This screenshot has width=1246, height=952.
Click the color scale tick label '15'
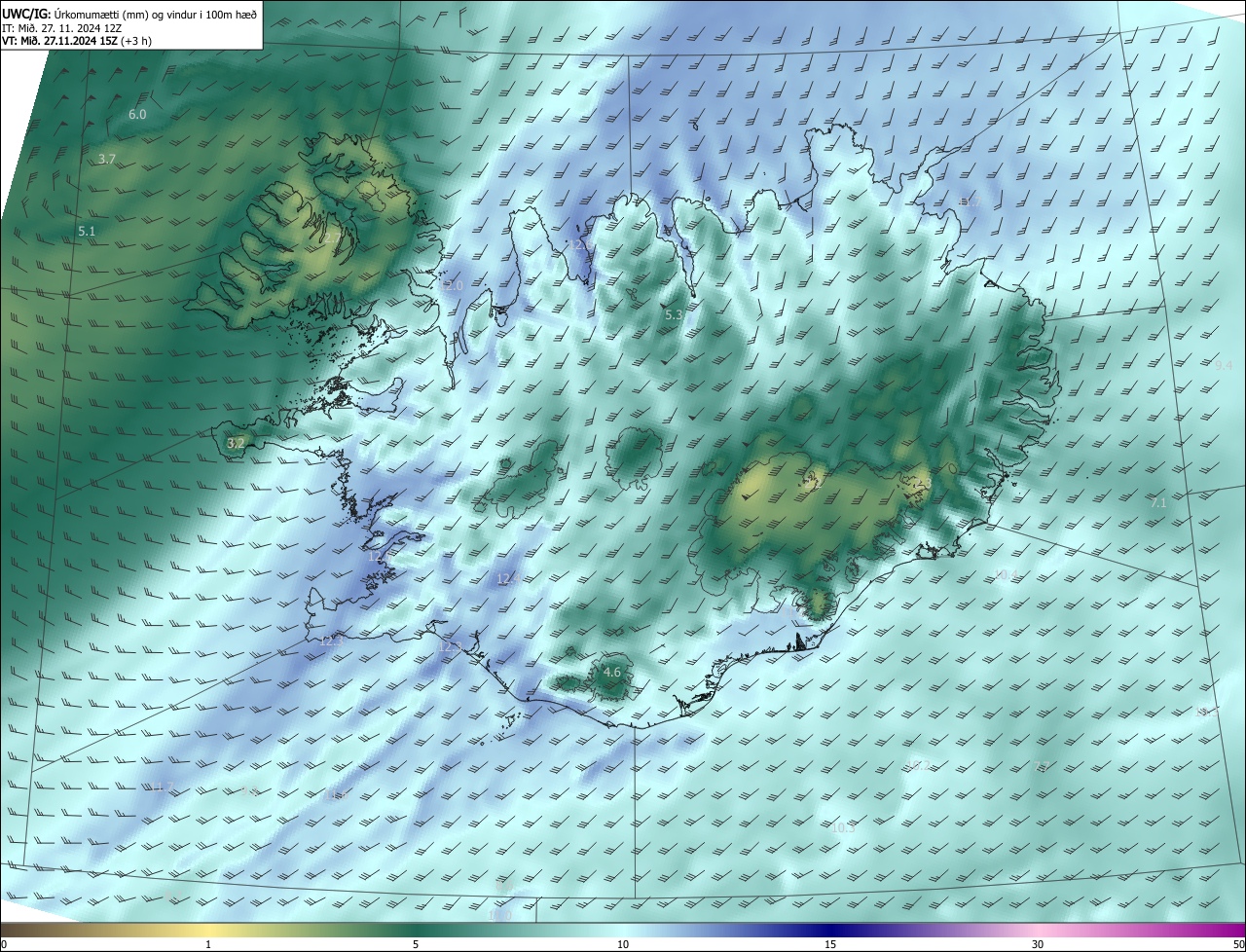coord(830,944)
